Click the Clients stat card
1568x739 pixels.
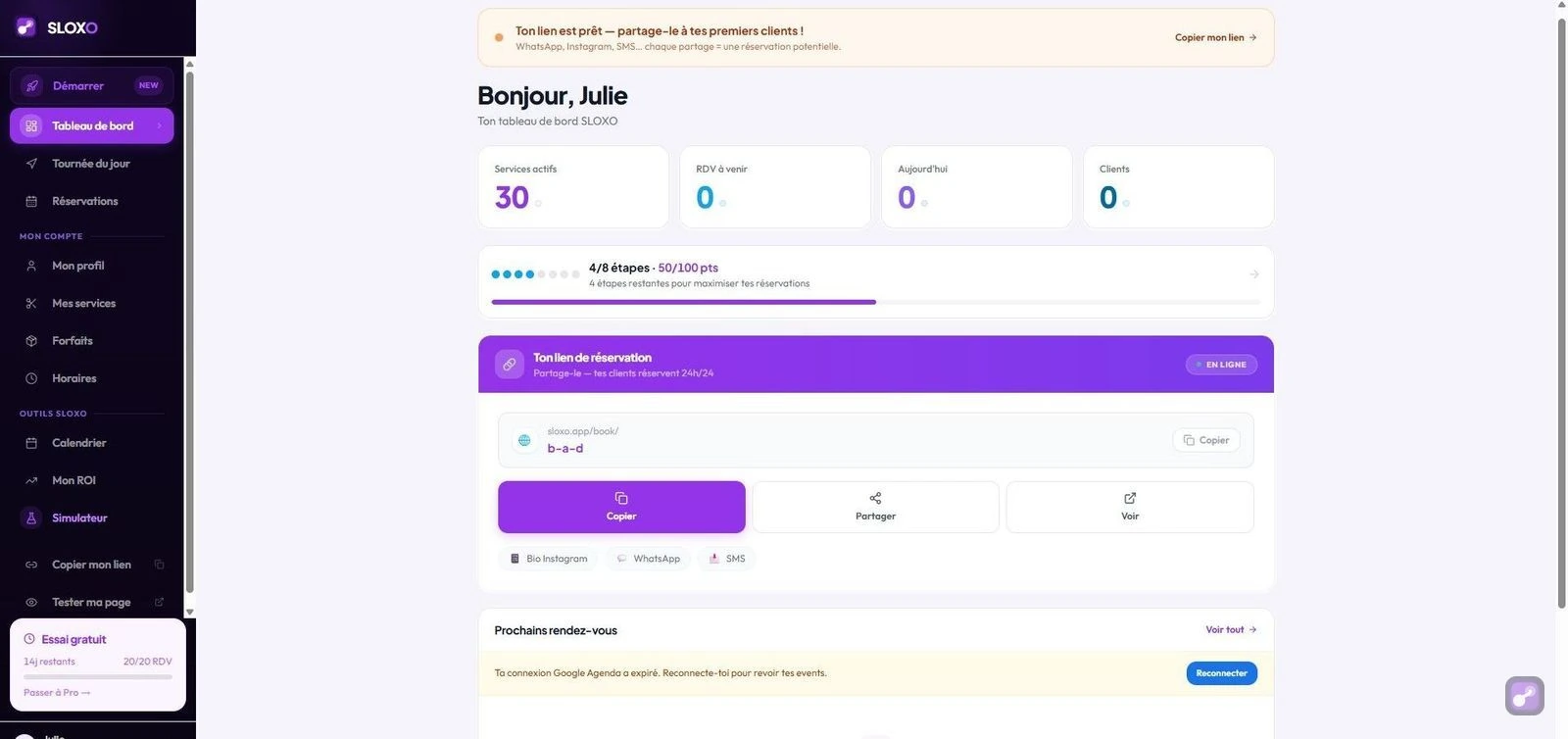1179,187
